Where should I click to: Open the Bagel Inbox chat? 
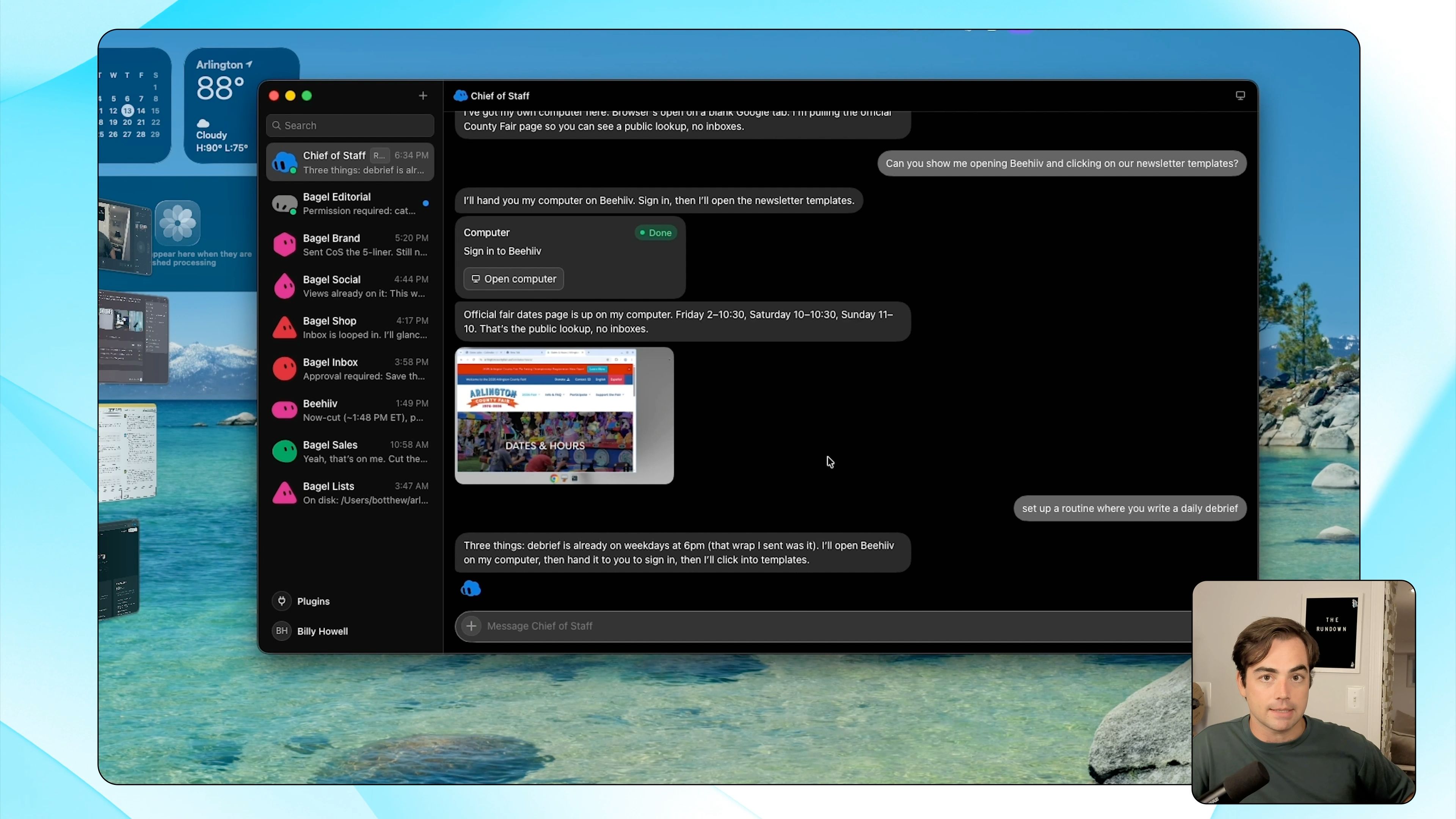[350, 369]
